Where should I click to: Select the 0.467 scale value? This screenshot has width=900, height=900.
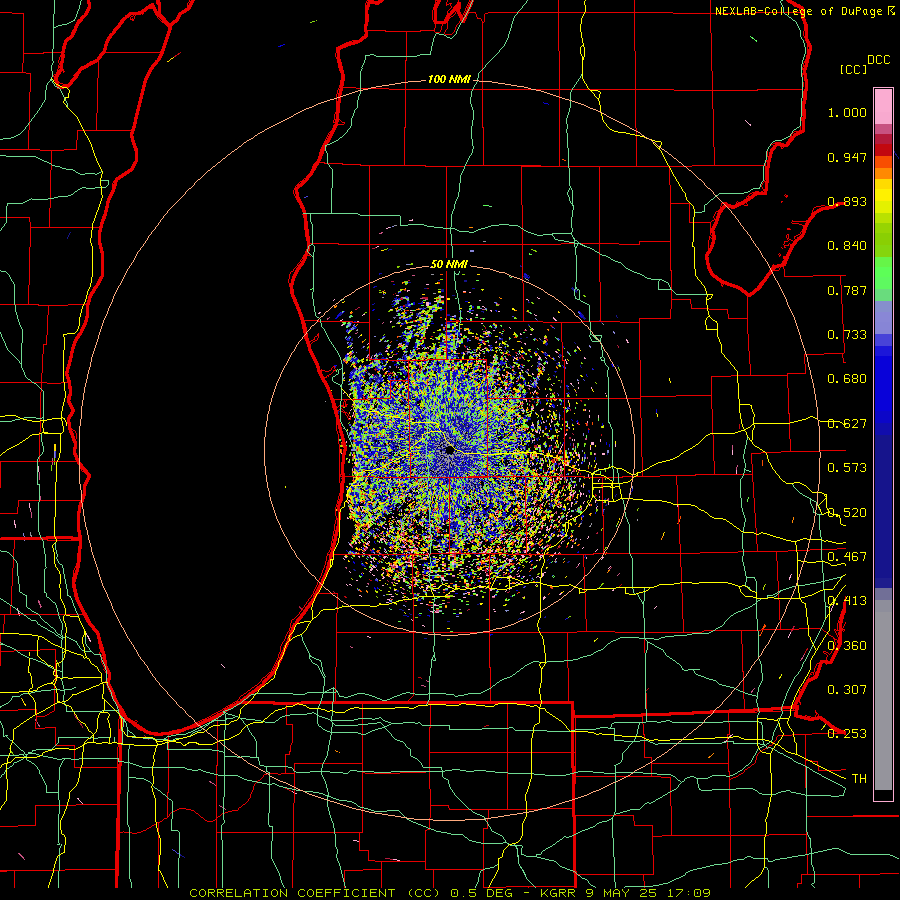pyautogui.click(x=847, y=557)
